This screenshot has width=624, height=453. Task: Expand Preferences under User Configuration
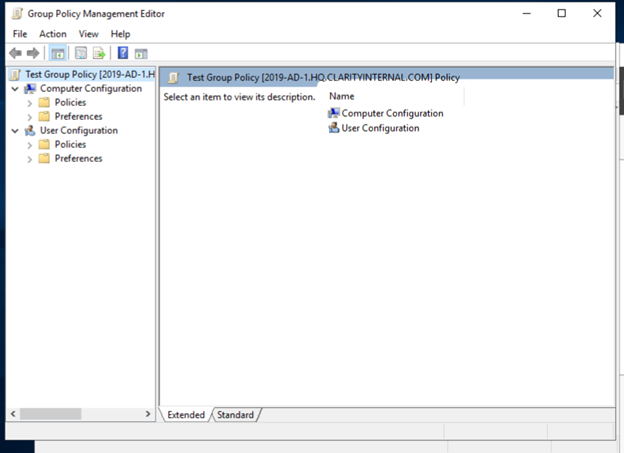29,159
